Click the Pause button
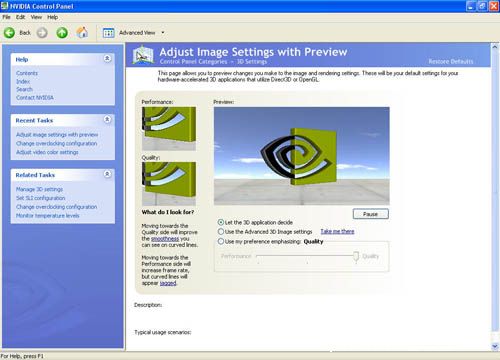This screenshot has width=500, height=360. (x=370, y=214)
